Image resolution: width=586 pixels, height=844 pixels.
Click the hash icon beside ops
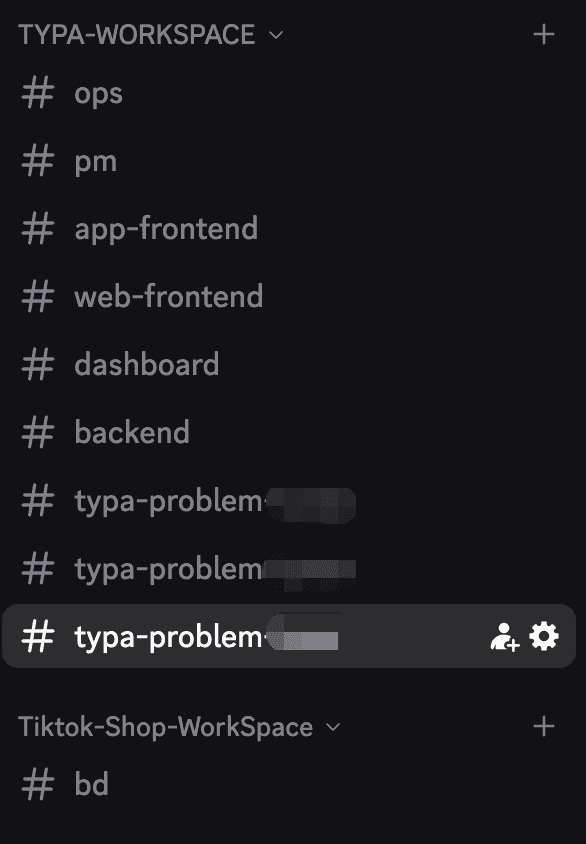(38, 92)
